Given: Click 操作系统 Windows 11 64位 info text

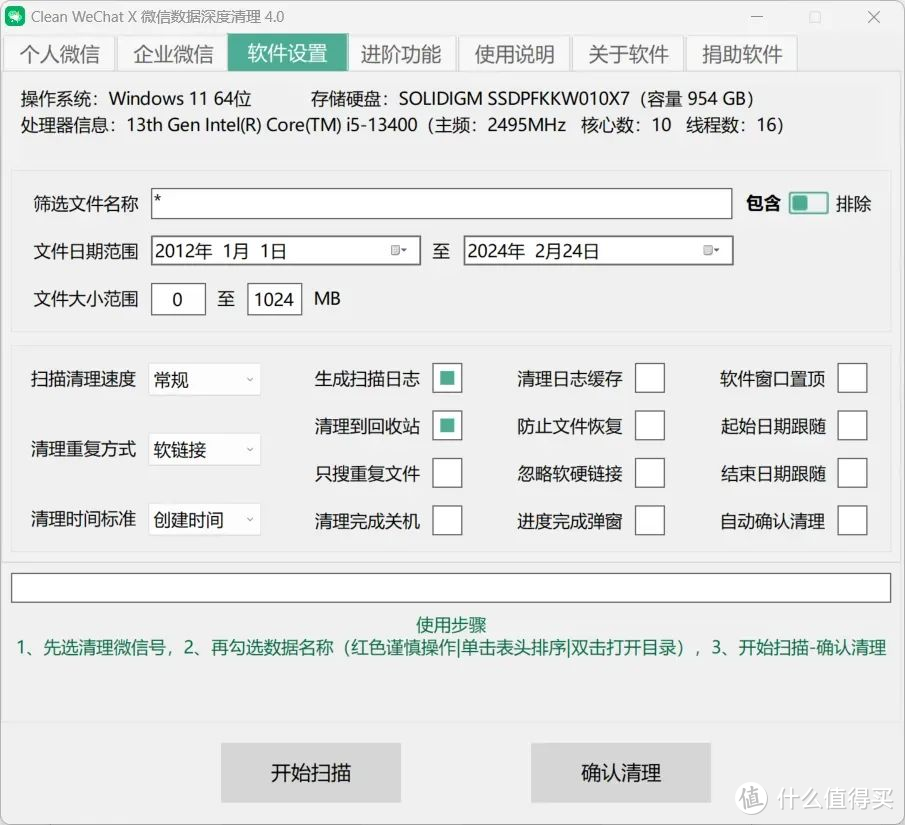Looking at the screenshot, I should point(136,99).
